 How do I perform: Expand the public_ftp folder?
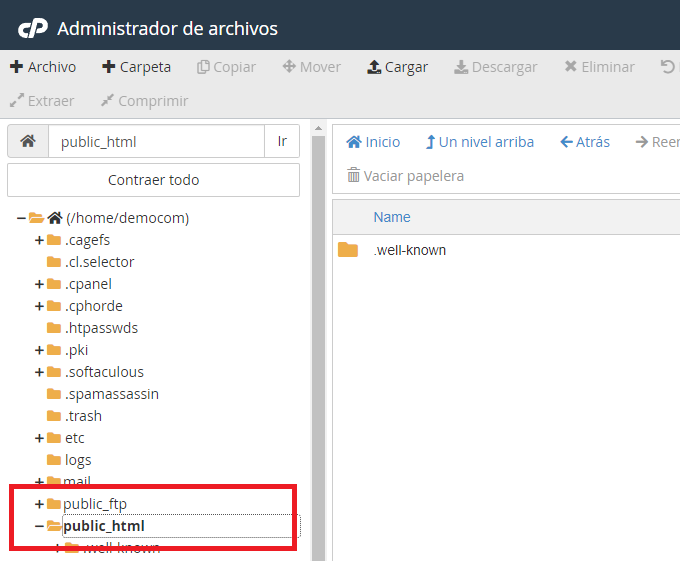[39, 504]
